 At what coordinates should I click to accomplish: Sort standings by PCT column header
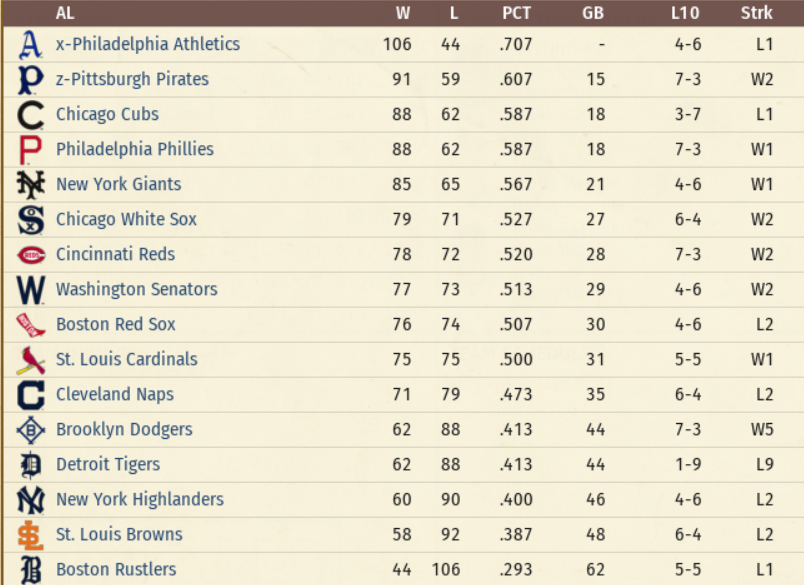(517, 14)
